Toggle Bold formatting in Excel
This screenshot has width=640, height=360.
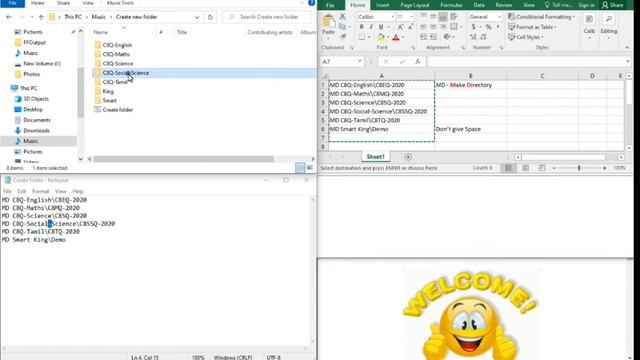coord(362,27)
